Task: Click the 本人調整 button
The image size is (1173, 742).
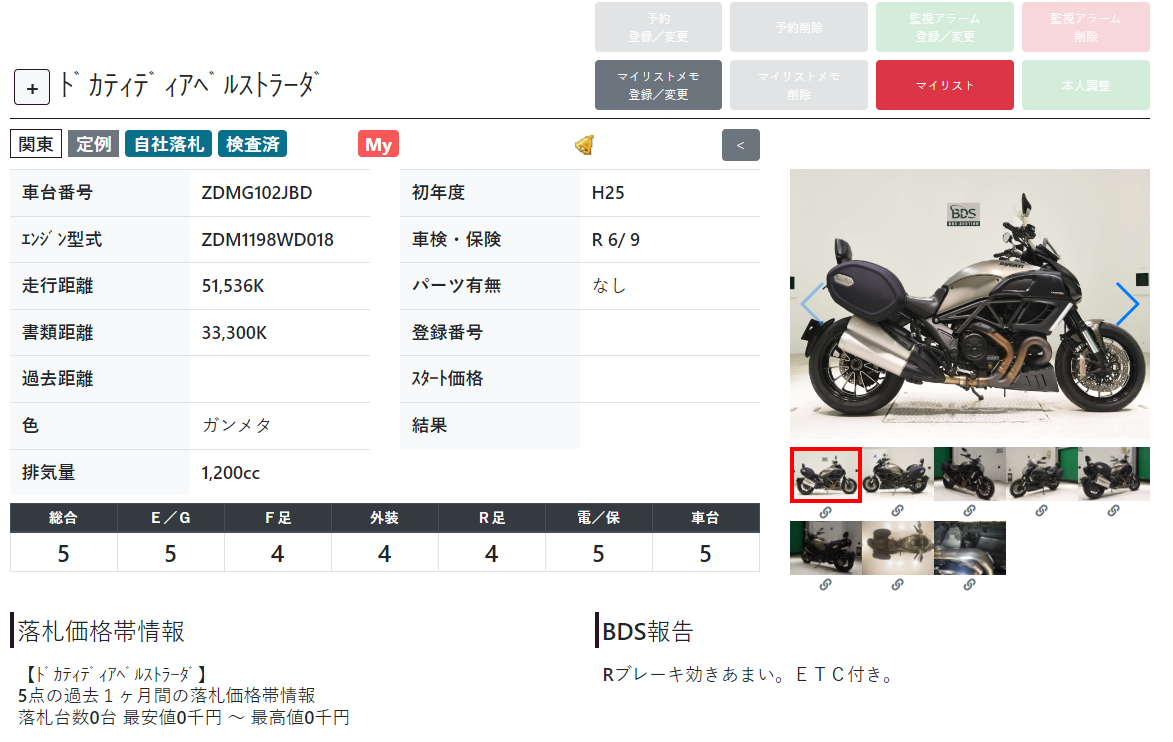Action: (1085, 85)
